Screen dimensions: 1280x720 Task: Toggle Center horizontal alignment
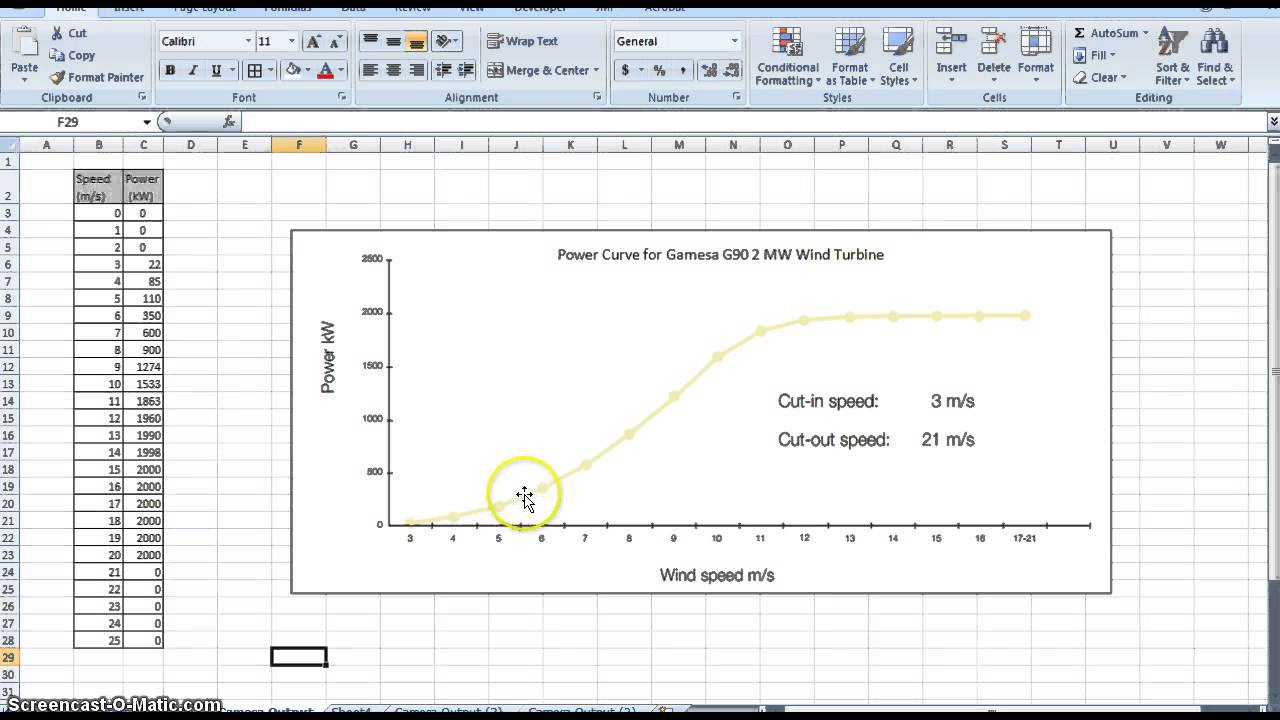click(393, 70)
